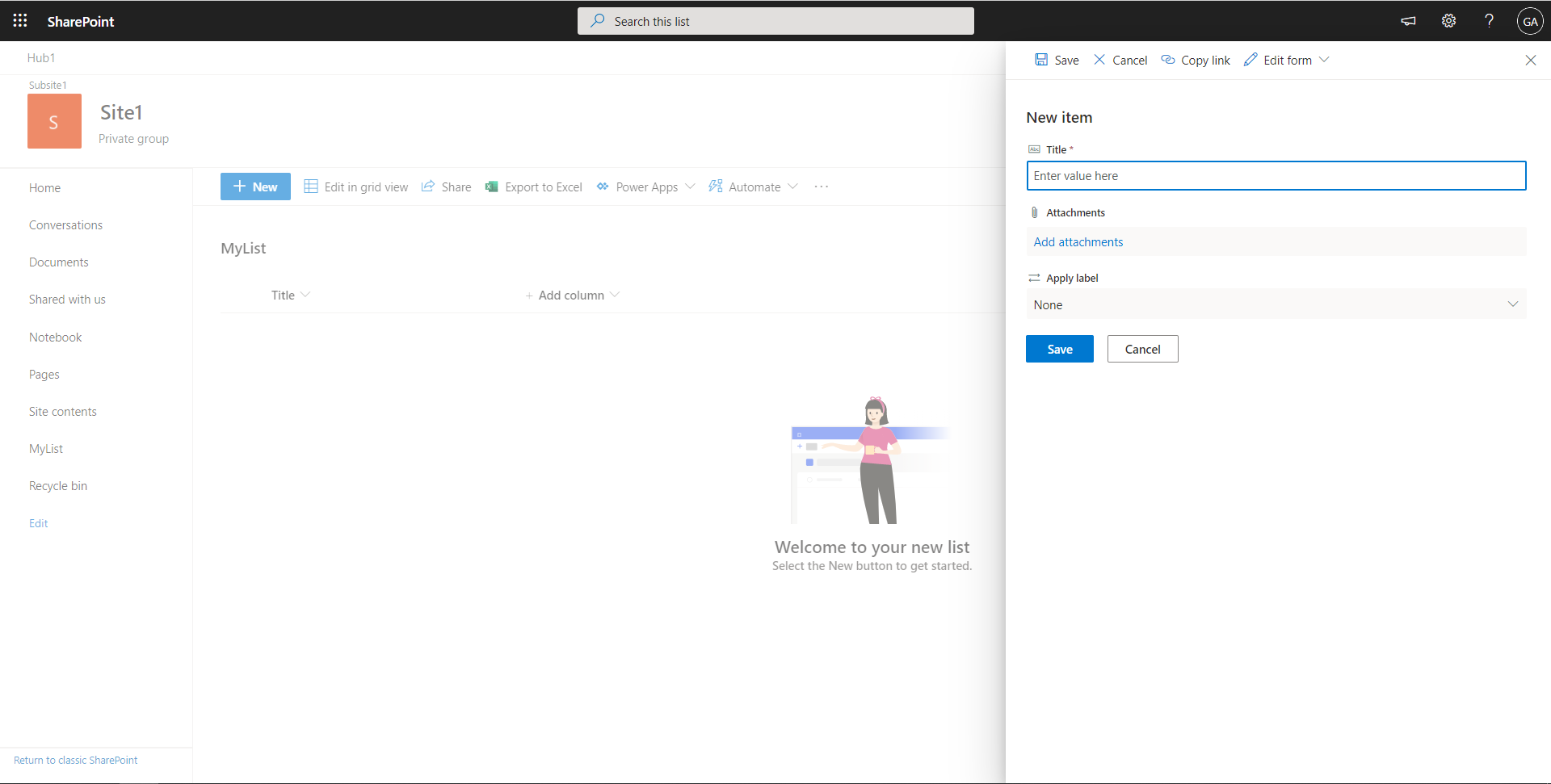Click Save in the form command bar

(x=1057, y=61)
